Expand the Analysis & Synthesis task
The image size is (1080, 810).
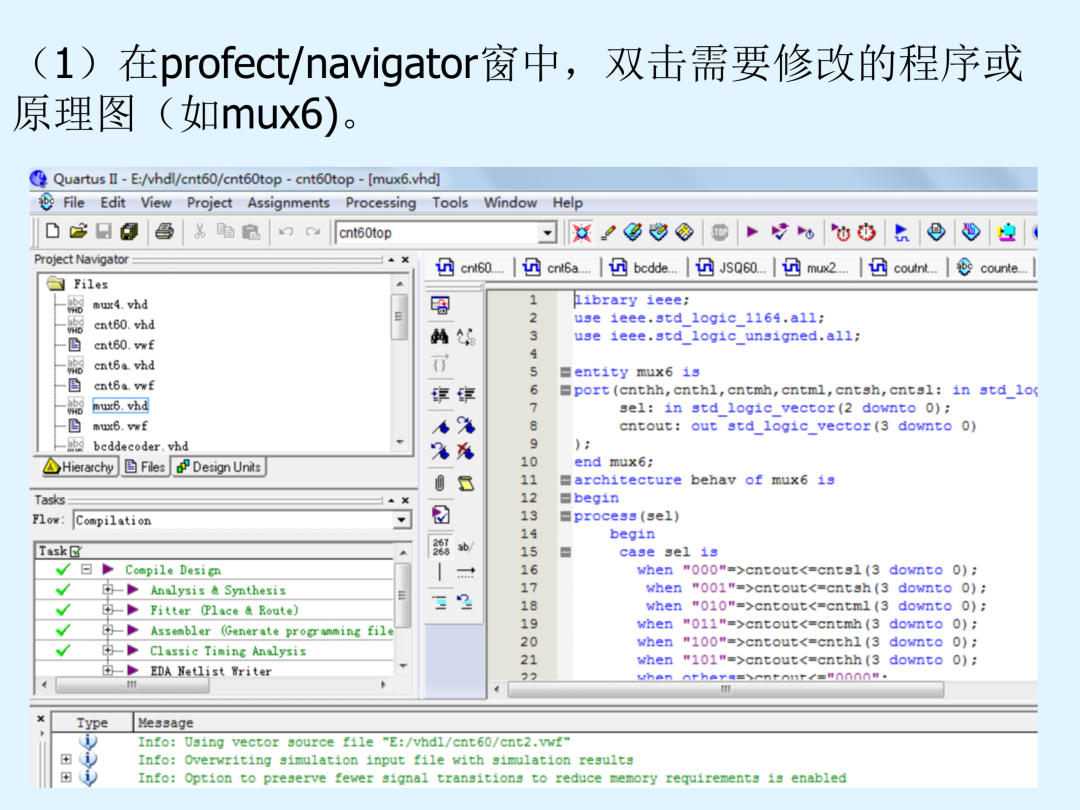[107, 590]
